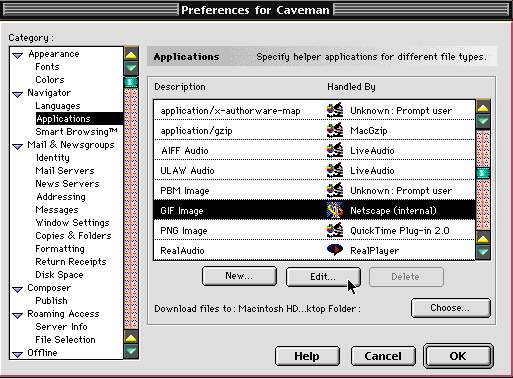Click category list top scroll up arrow
The image size is (513, 379).
(131, 54)
